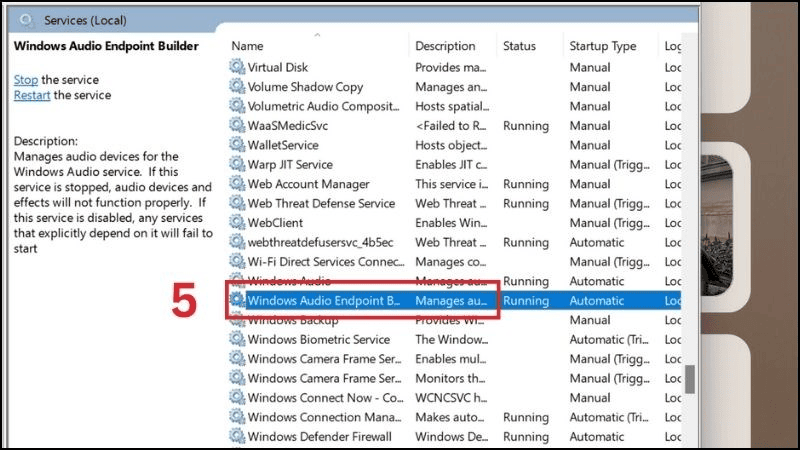Sort services by the Name column header

tap(248, 46)
